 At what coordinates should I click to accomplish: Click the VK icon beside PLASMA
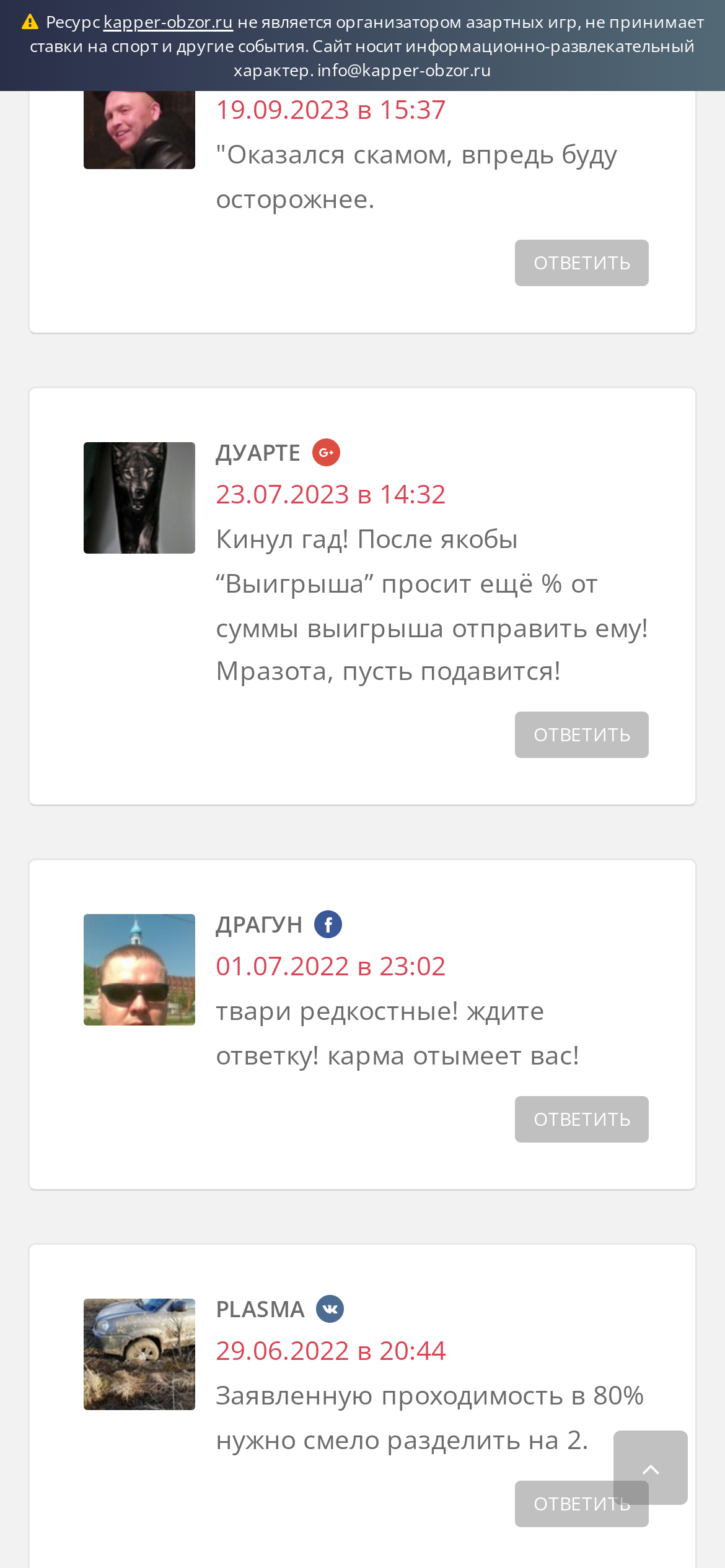click(x=330, y=1309)
